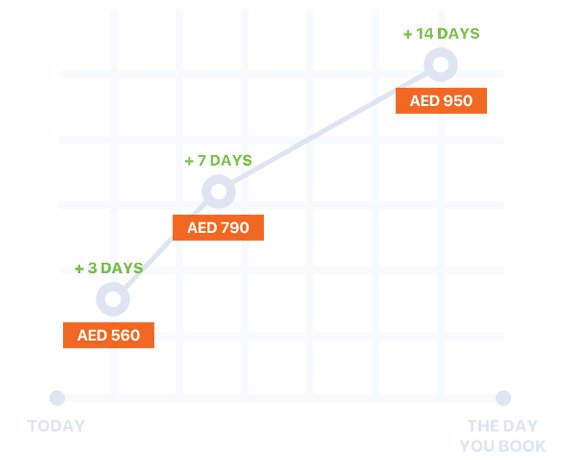Click the Today endpoint dot on axis
This screenshot has height=460, width=574.
[x=57, y=398]
